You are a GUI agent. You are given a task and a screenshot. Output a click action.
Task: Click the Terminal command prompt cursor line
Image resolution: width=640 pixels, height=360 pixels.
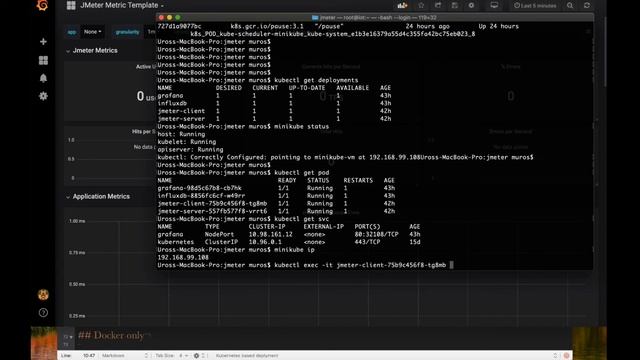305,265
